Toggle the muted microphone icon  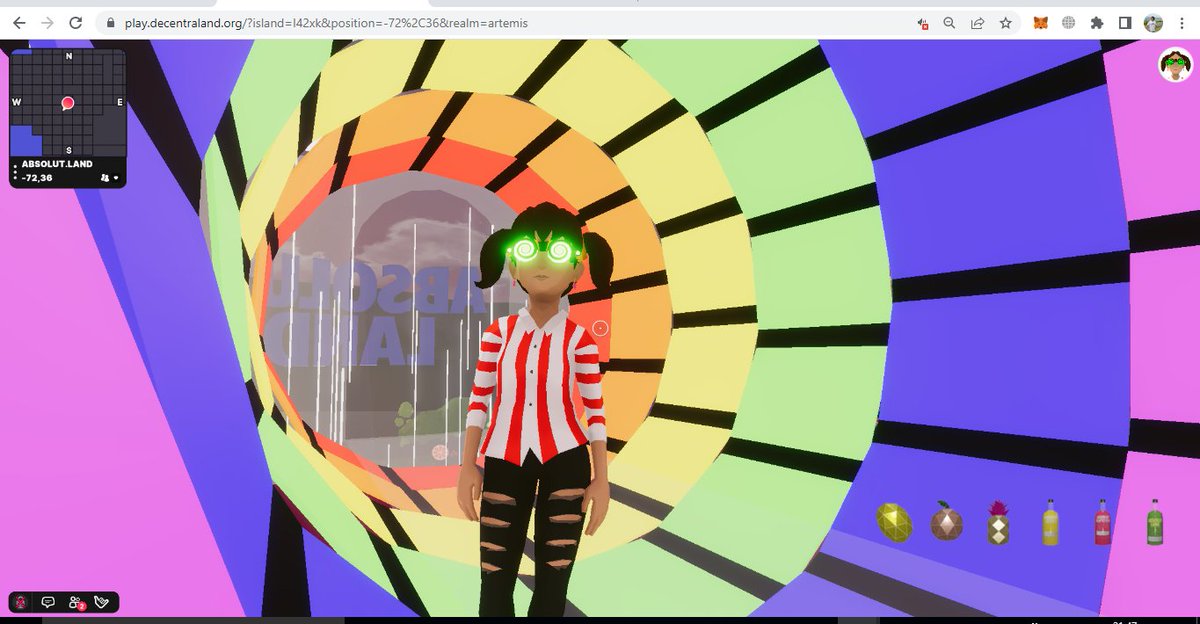pos(21,602)
